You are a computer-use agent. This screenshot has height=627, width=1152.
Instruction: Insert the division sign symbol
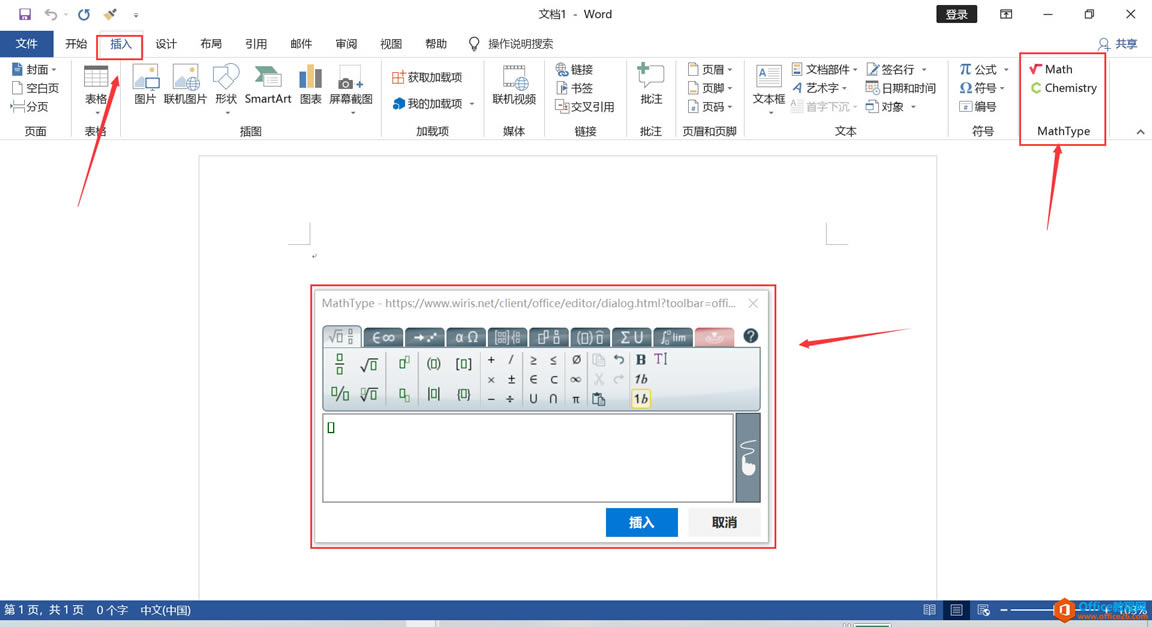point(510,399)
